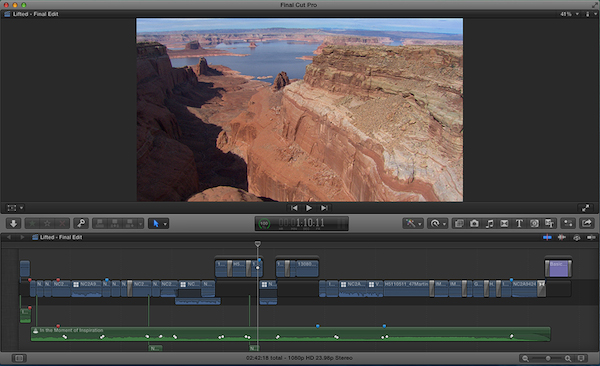Click the playhead marker on the ruler
This screenshot has height=366, width=600.
point(258,243)
